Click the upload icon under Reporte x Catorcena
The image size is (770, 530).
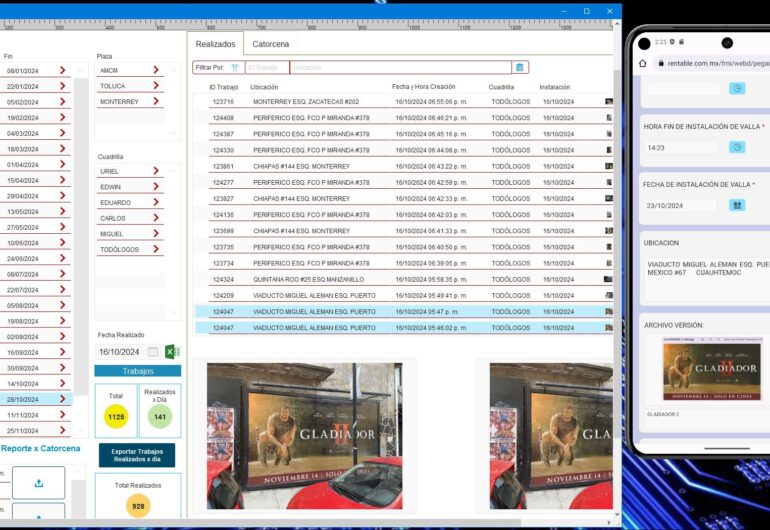(x=38, y=482)
